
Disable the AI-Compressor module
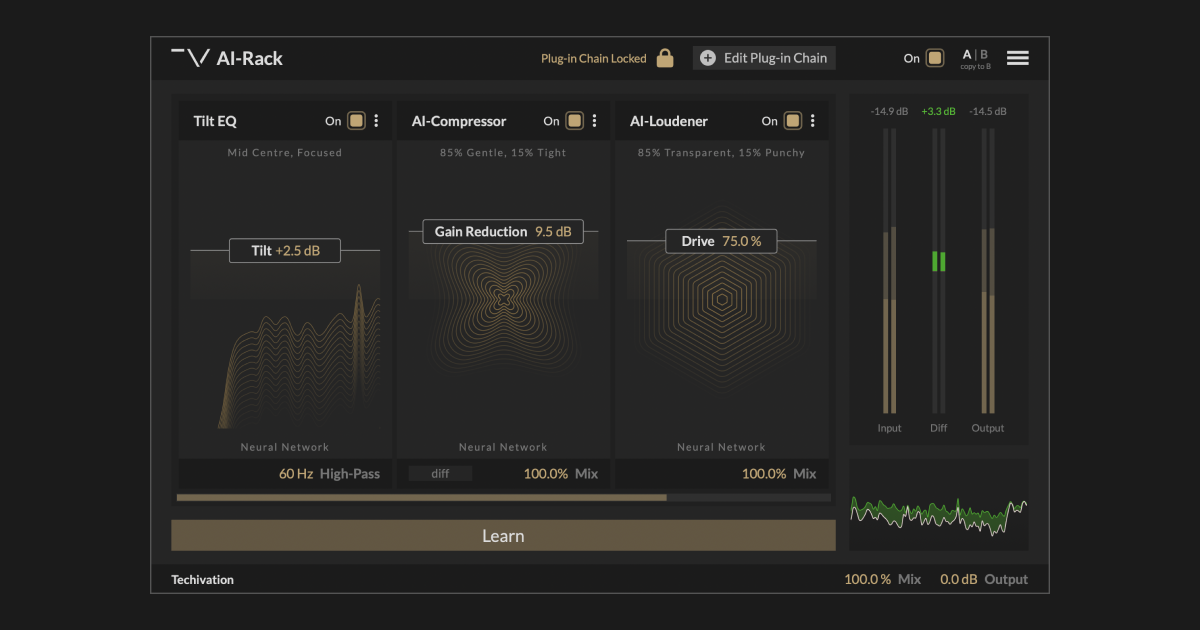click(574, 119)
